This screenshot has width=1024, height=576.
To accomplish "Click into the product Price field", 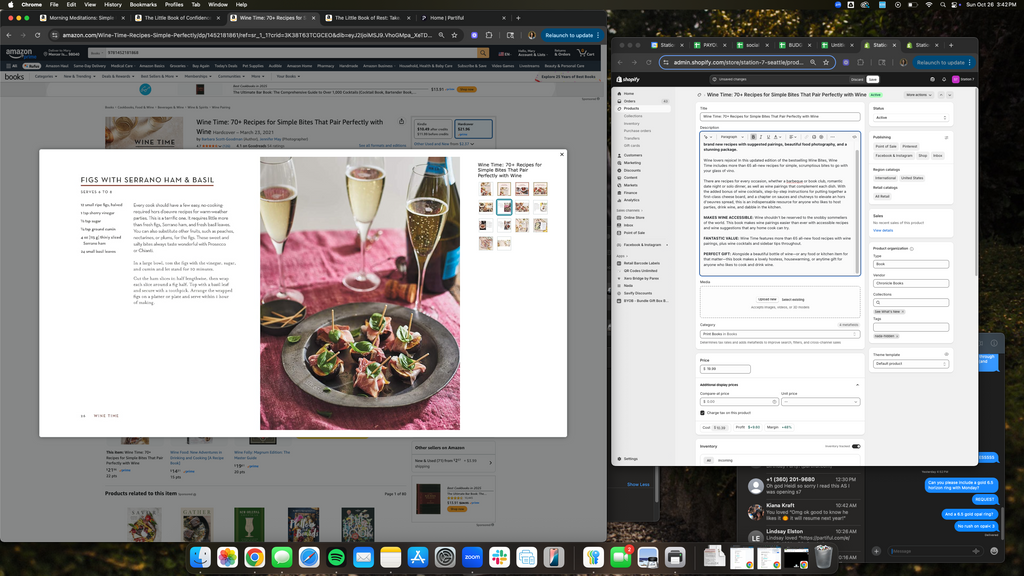I will pyautogui.click(x=725, y=369).
